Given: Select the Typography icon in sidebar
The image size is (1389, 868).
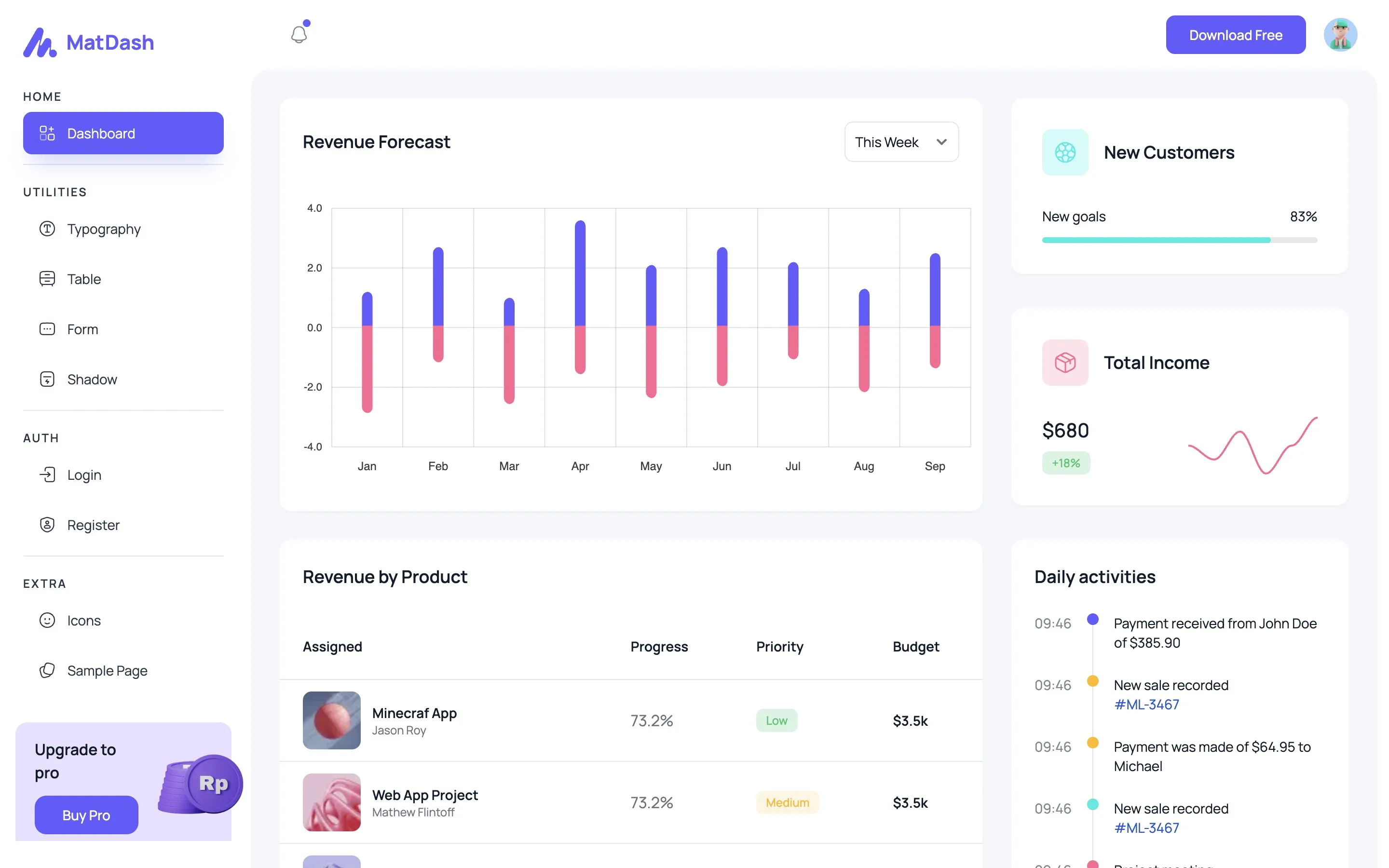Looking at the screenshot, I should point(48,229).
